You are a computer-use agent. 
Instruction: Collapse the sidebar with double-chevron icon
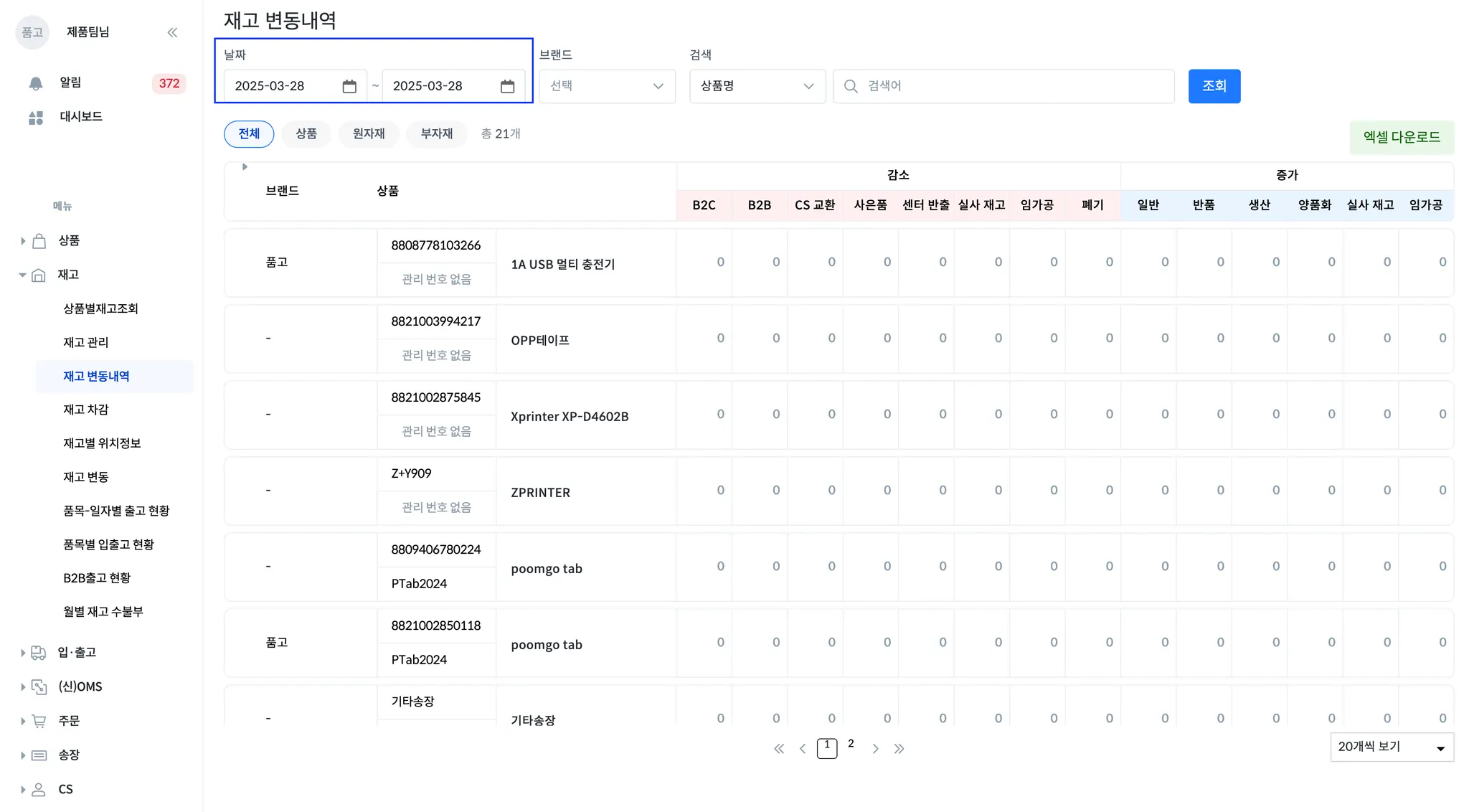172,32
